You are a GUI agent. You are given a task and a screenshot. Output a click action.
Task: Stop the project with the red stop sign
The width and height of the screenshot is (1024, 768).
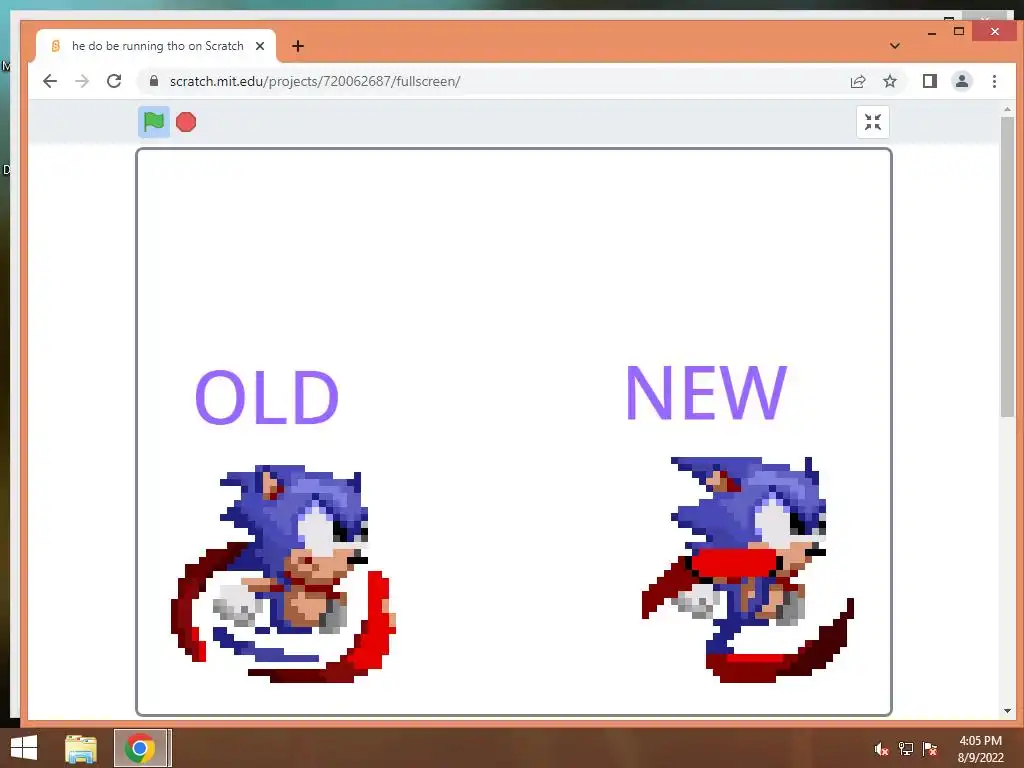pyautogui.click(x=186, y=122)
